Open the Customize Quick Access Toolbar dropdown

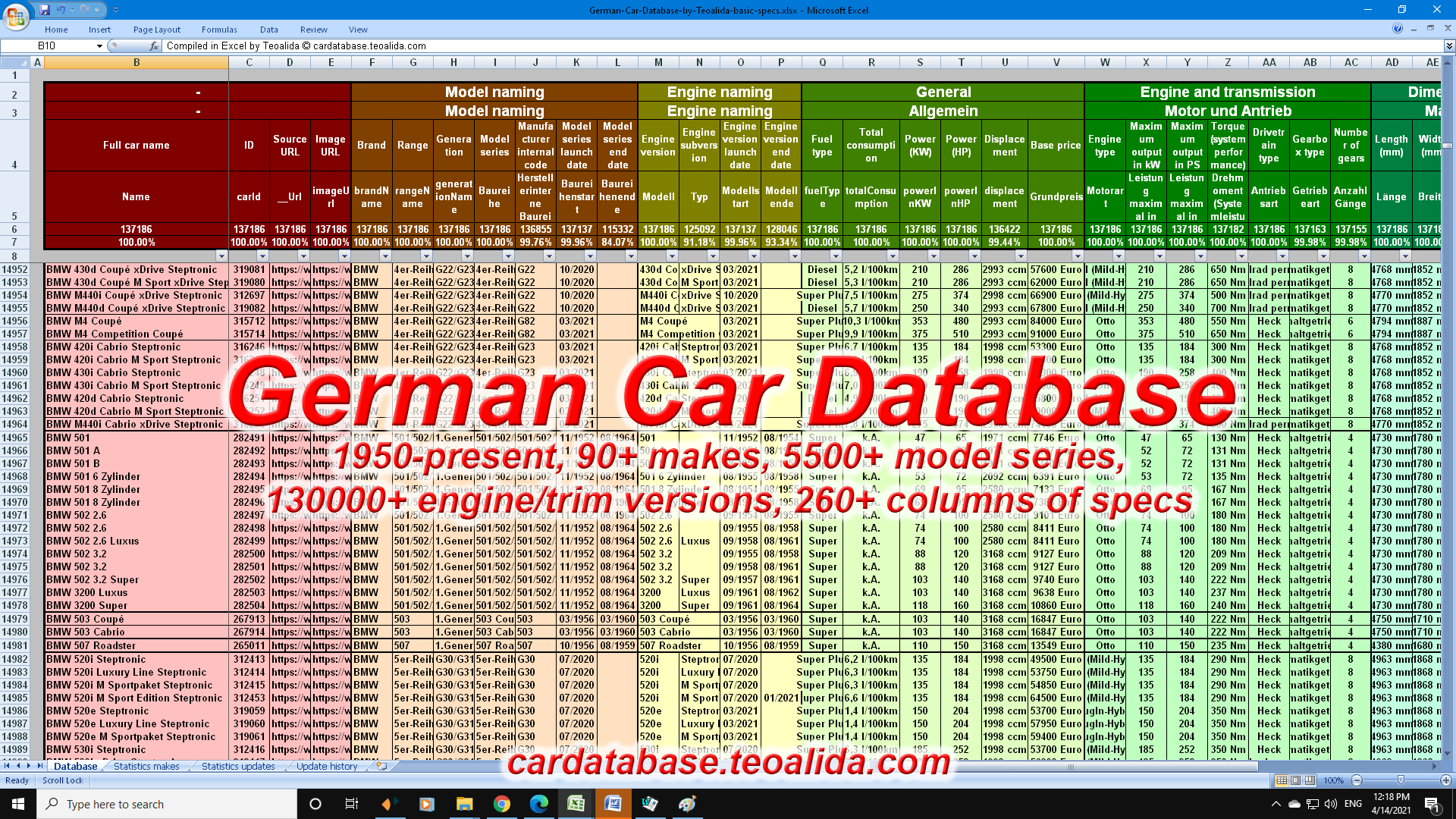coord(115,10)
